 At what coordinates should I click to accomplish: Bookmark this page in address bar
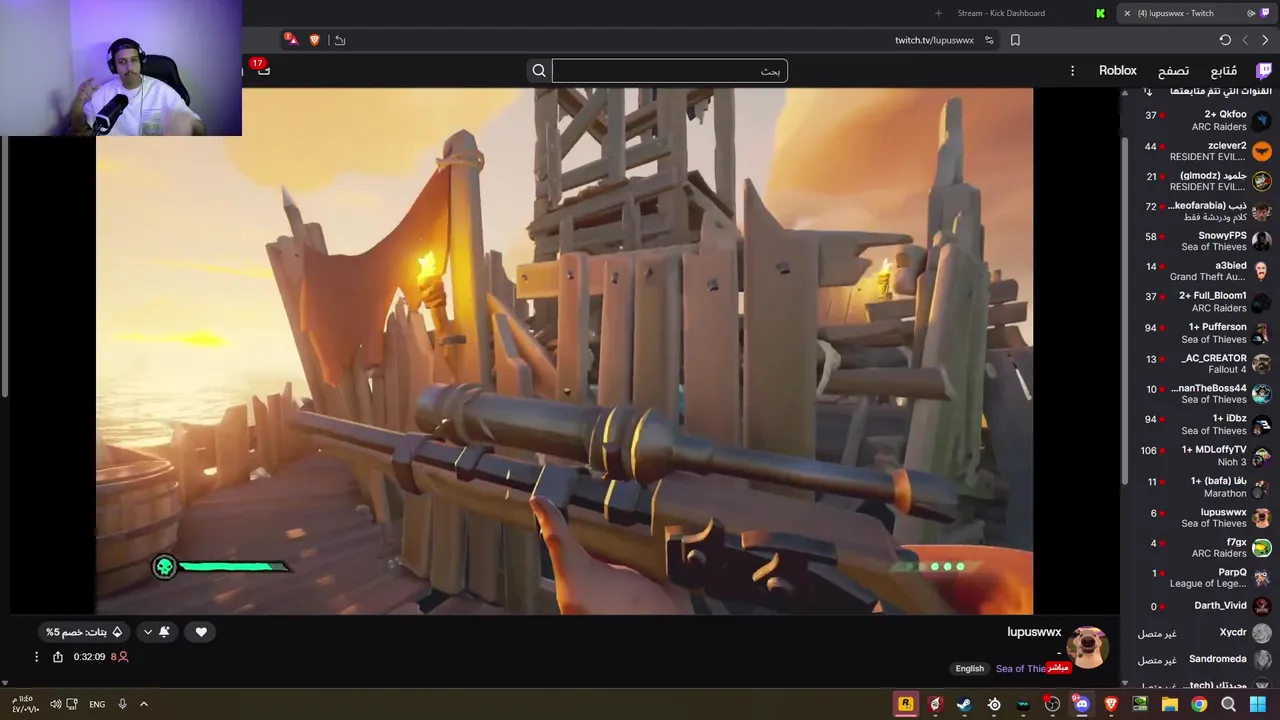click(1015, 40)
